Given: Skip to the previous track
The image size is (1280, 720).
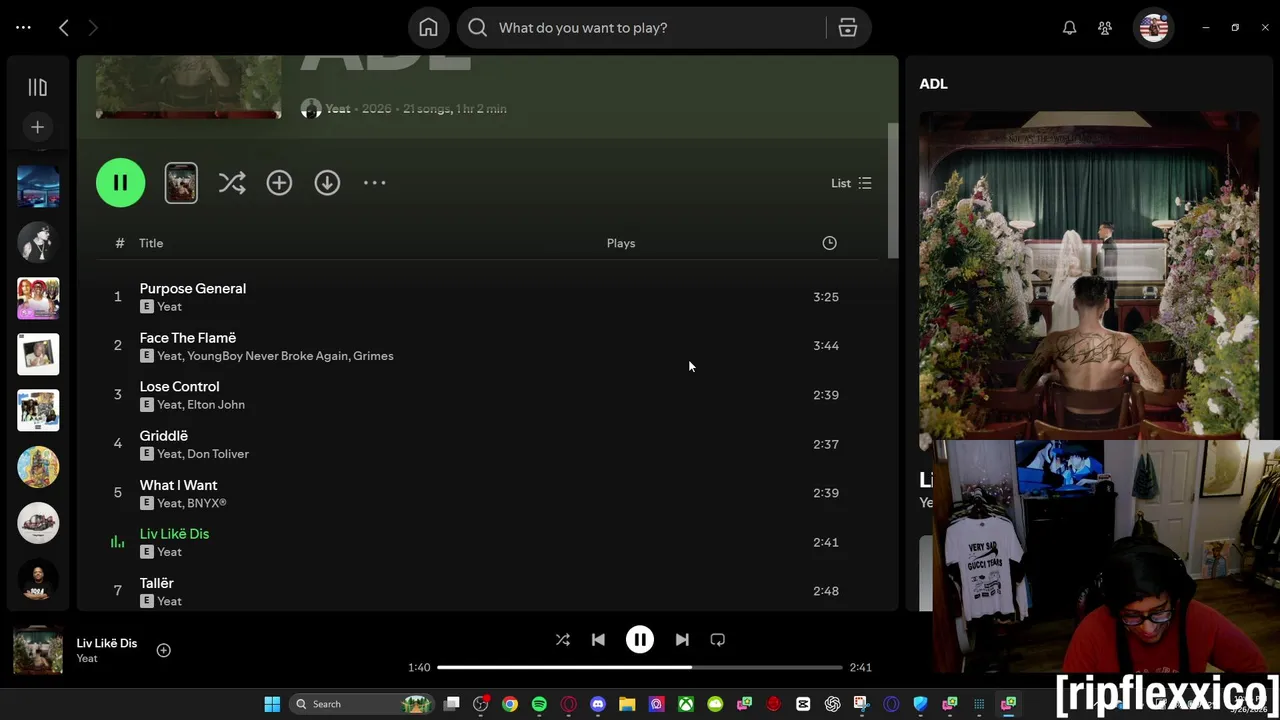Looking at the screenshot, I should [598, 640].
